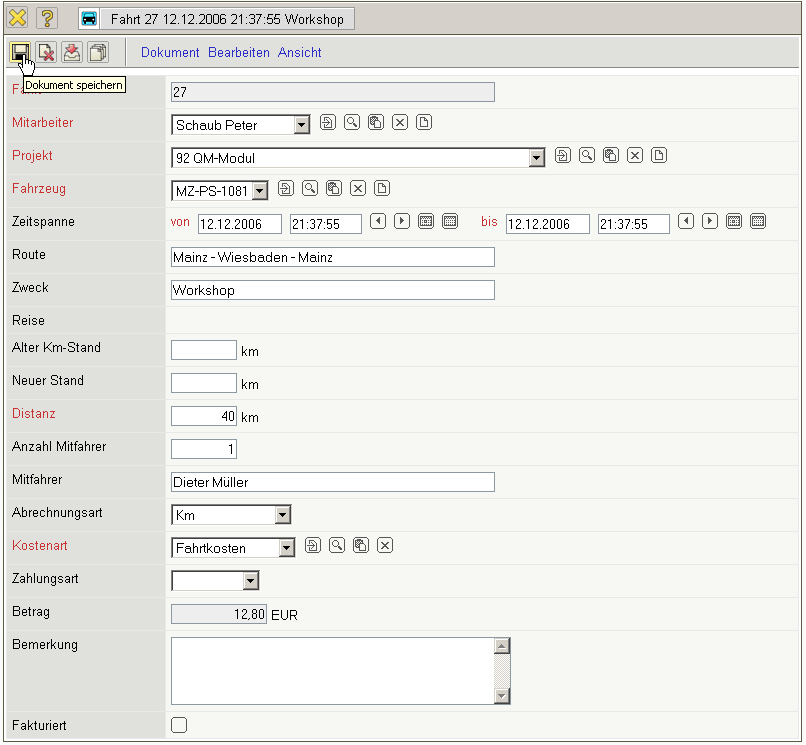Open the Bearbeiten menu
This screenshot has width=806, height=745.
(239, 52)
